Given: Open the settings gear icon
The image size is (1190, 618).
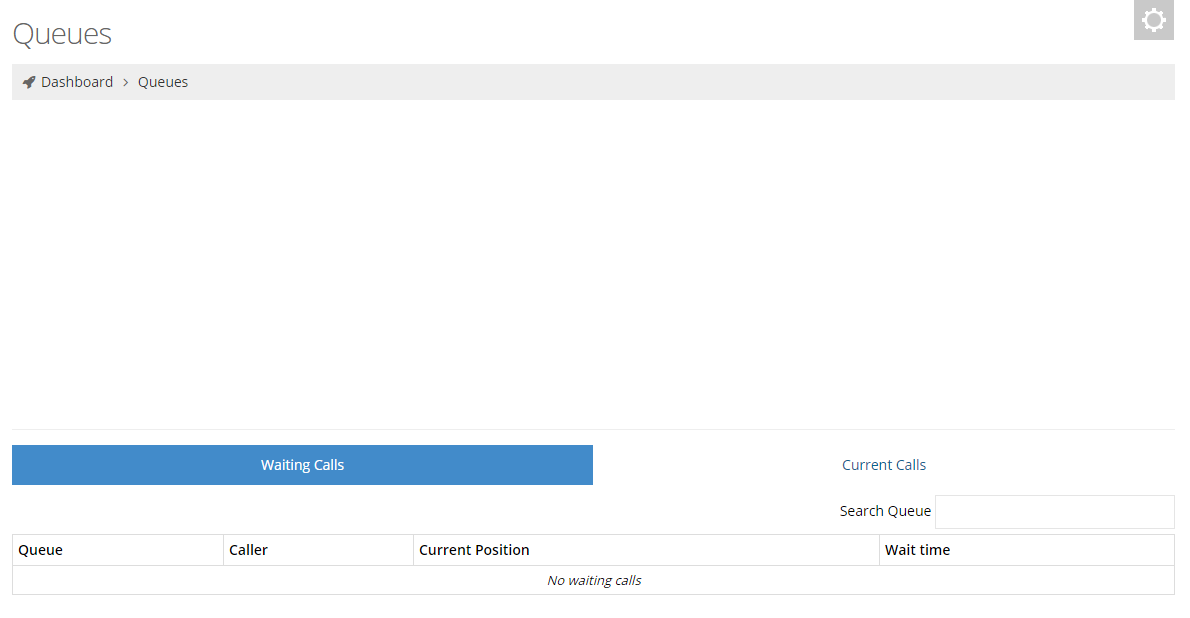Looking at the screenshot, I should [1153, 20].
